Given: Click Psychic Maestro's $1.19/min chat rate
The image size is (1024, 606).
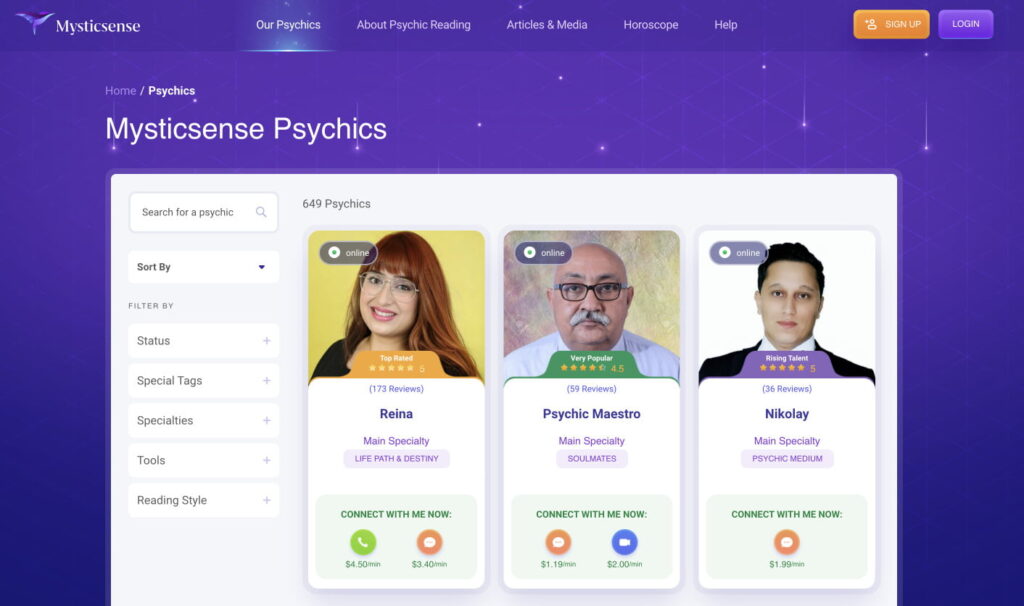Looking at the screenshot, I should click(x=558, y=564).
